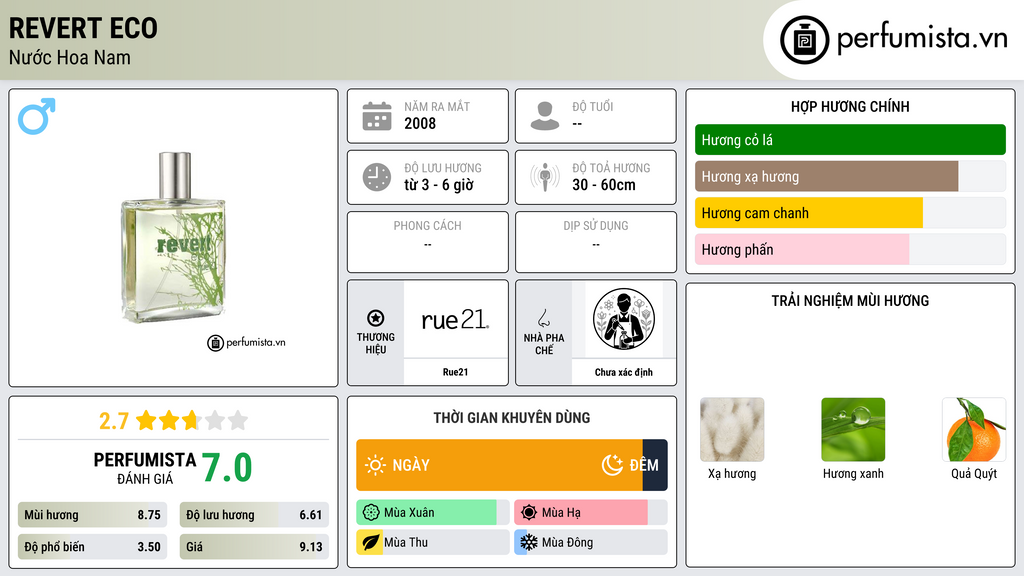1024x576 pixels.
Task: Click the Thương hiệu label
Action: [376, 344]
